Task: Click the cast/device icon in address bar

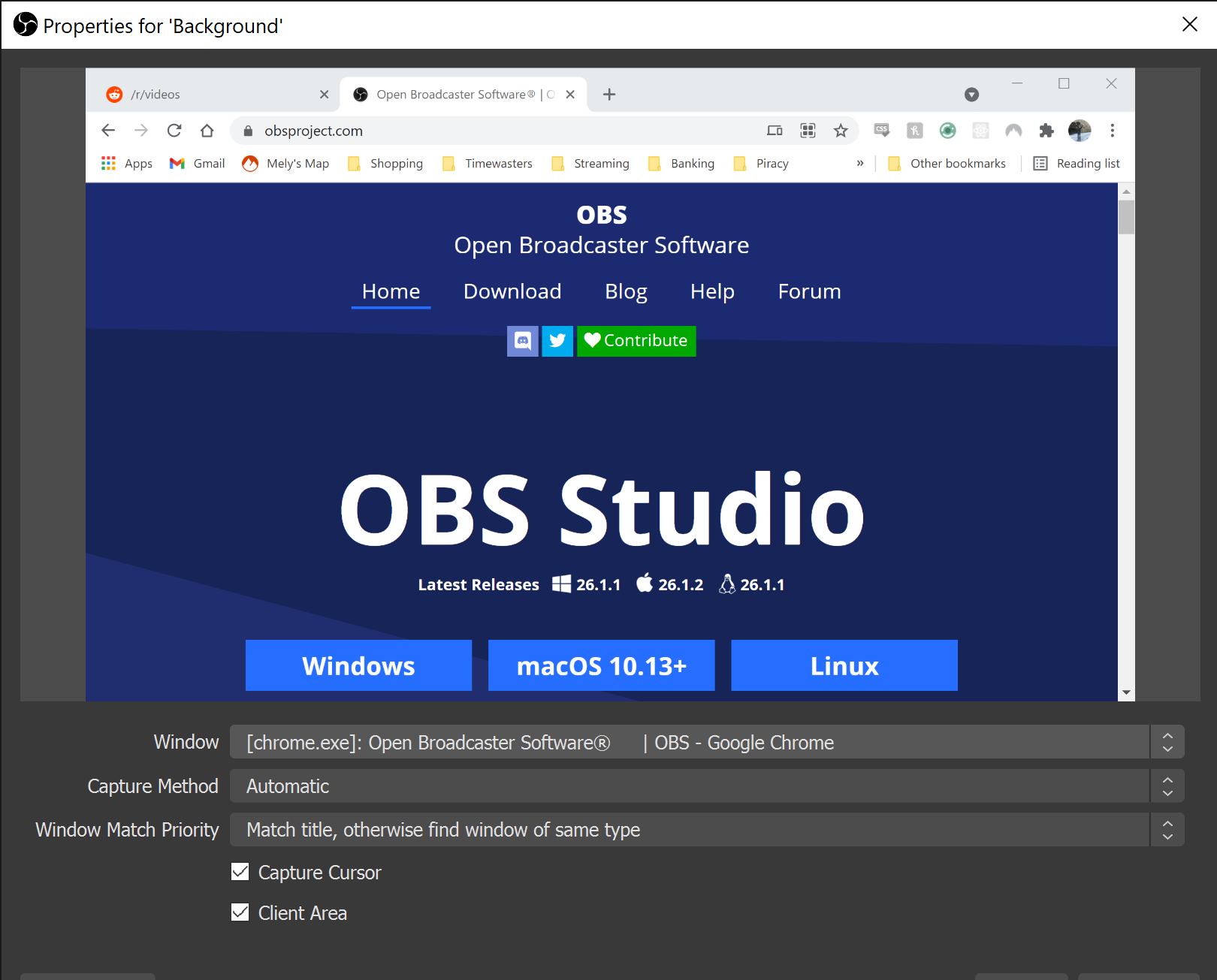Action: click(x=775, y=131)
